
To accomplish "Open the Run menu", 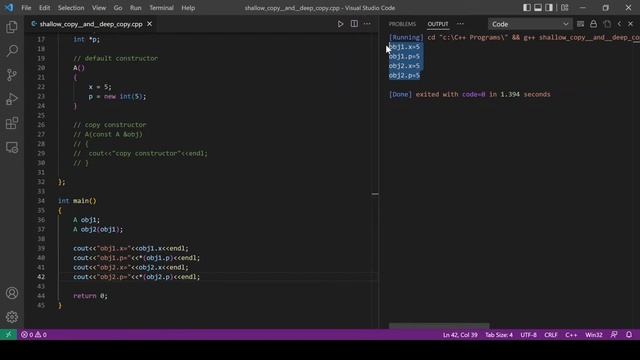I will 136,8.
